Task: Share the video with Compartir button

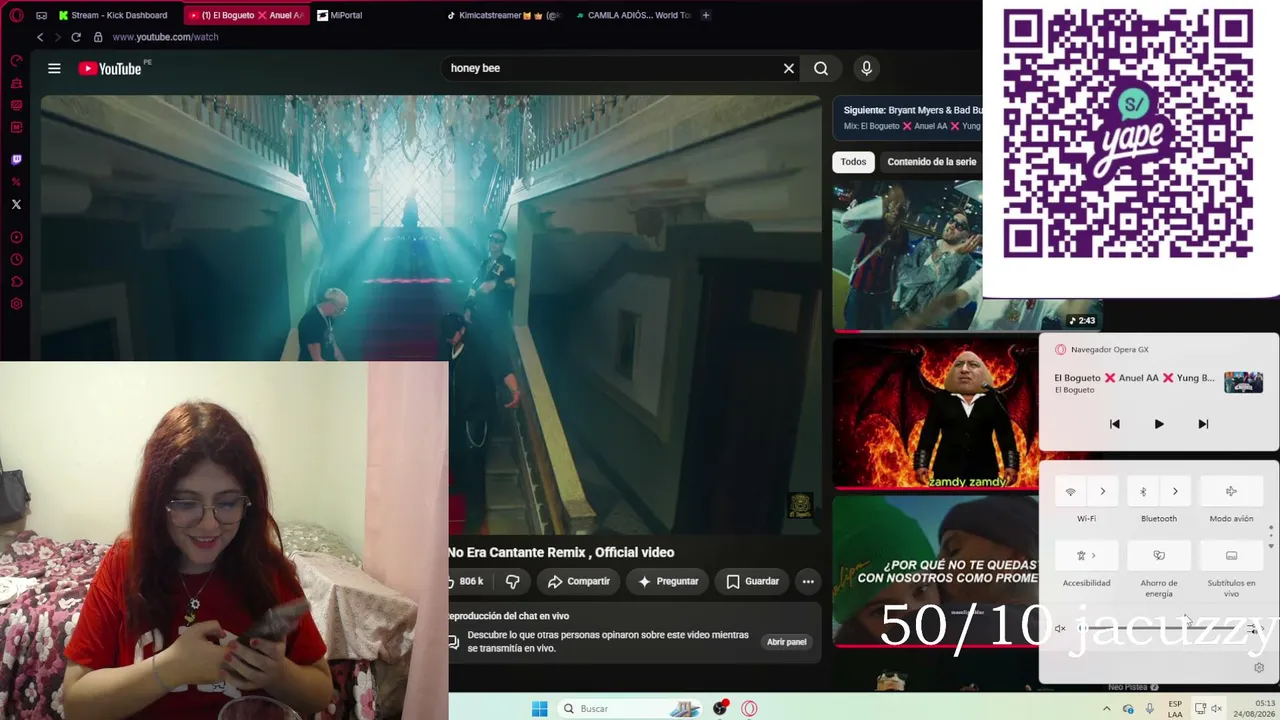Action: click(x=577, y=581)
